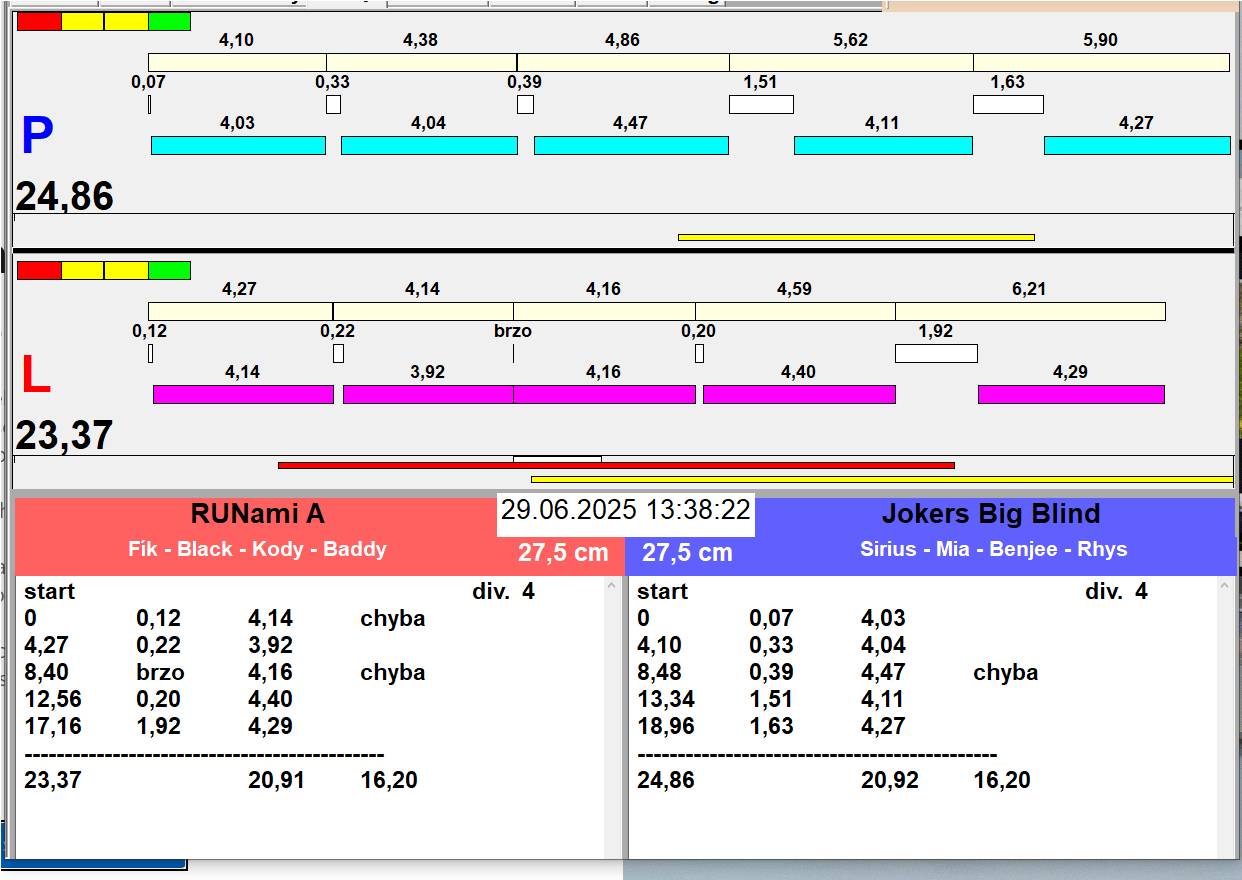Click the green start light in lane P

[169, 21]
